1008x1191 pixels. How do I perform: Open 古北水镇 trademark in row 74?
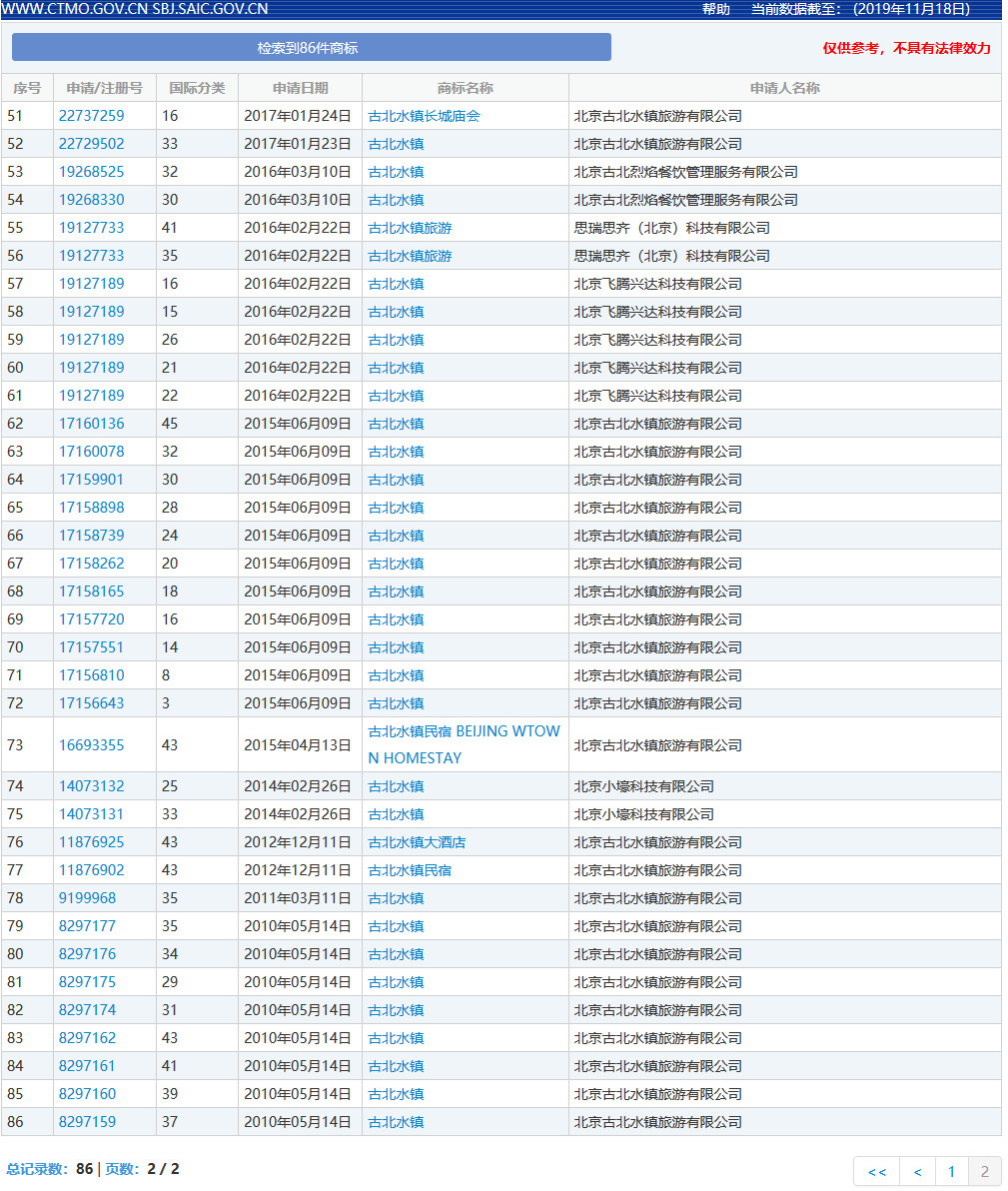click(x=396, y=786)
